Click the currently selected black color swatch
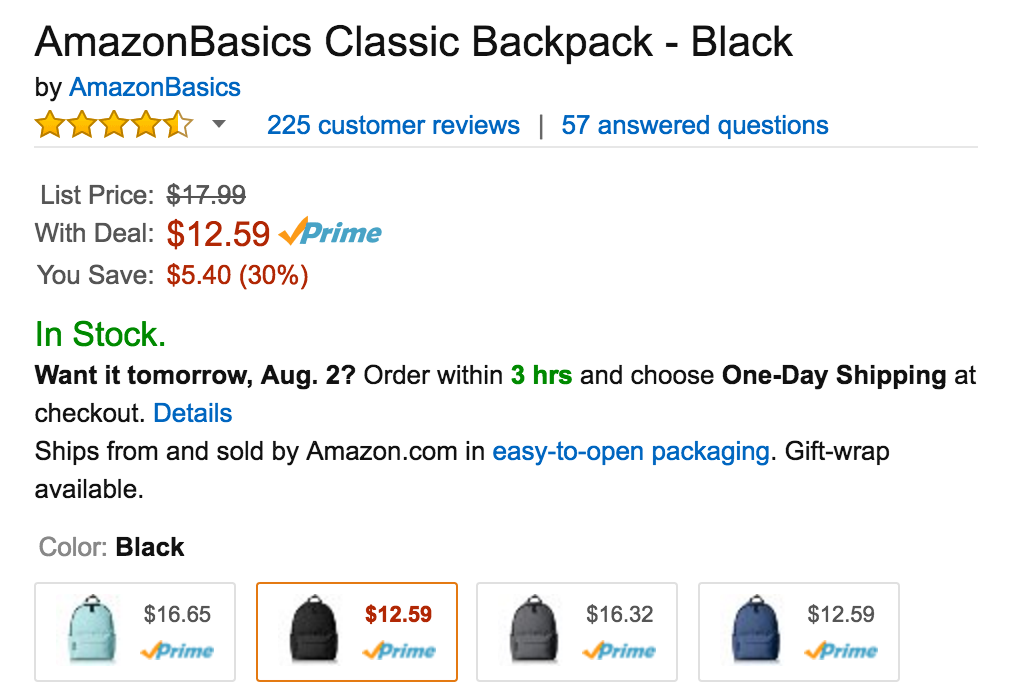This screenshot has height=692, width=1010. pos(356,631)
